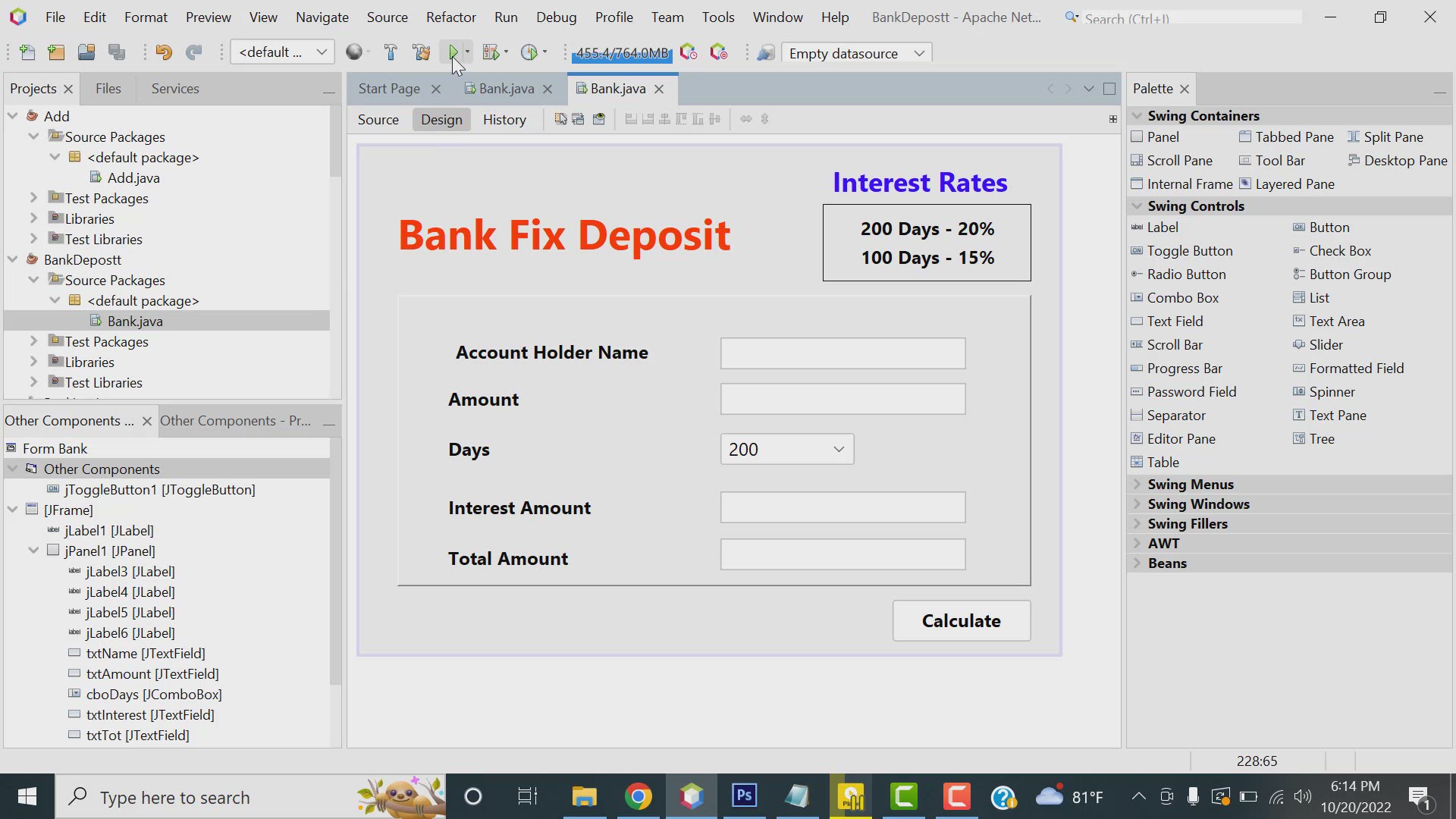
Task: Click the New Project icon
Action: 56,52
